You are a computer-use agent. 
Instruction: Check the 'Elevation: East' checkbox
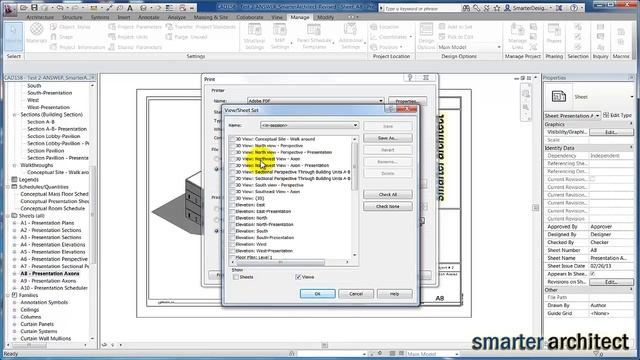pyautogui.click(x=232, y=205)
